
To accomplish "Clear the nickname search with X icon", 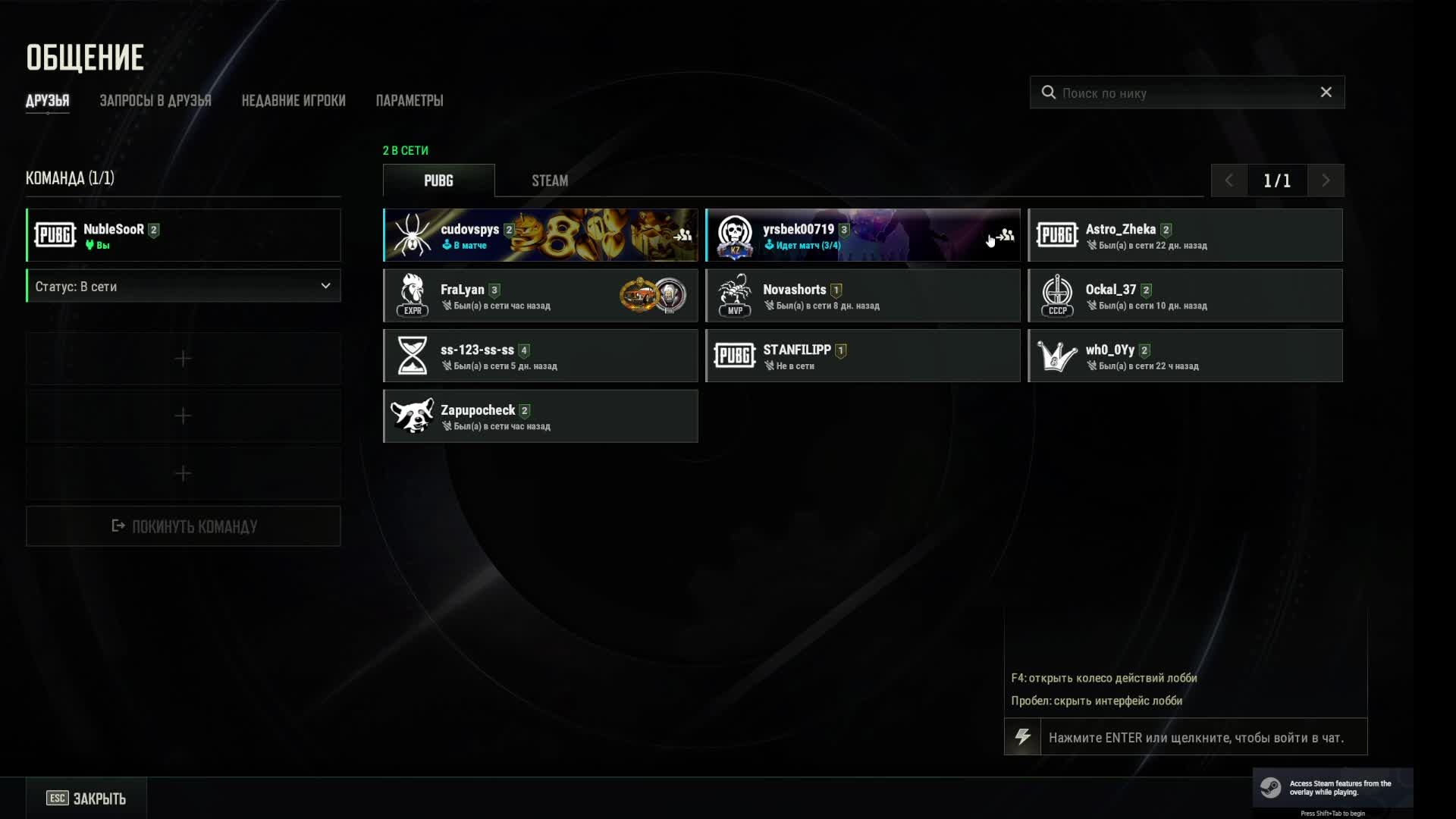I will tap(1326, 92).
